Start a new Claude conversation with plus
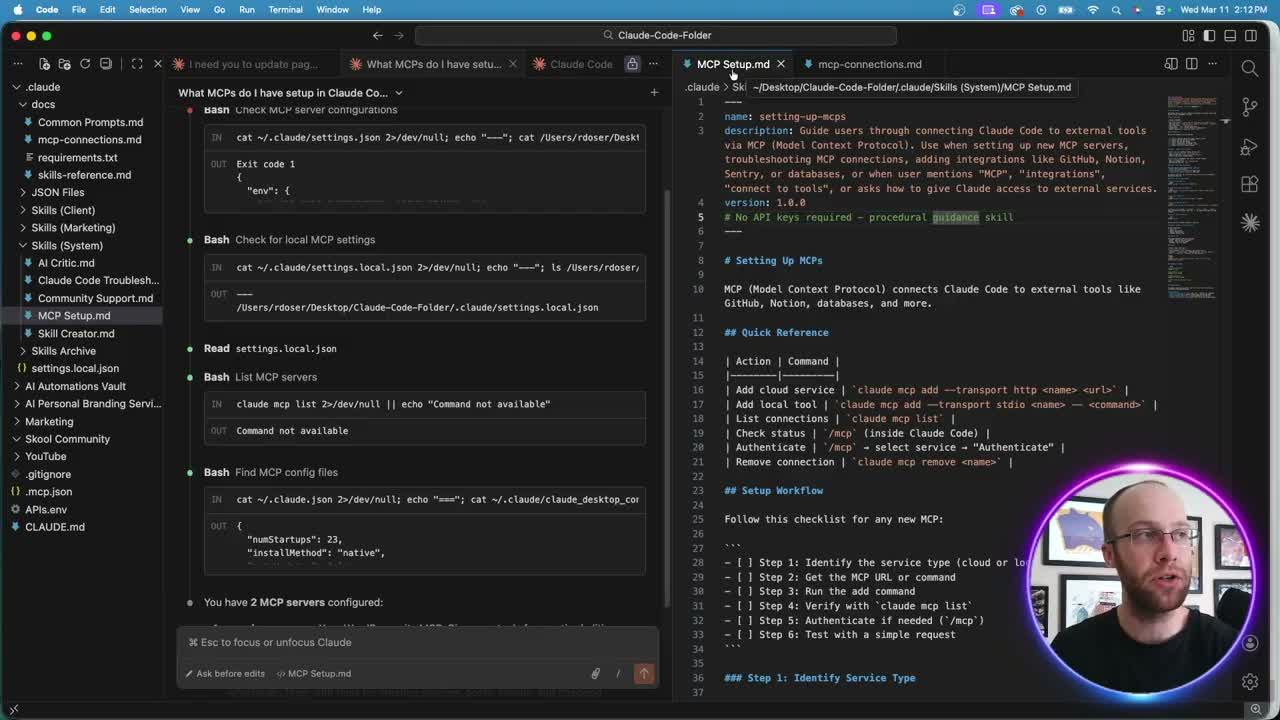Screen dimensions: 1280x720 654,93
